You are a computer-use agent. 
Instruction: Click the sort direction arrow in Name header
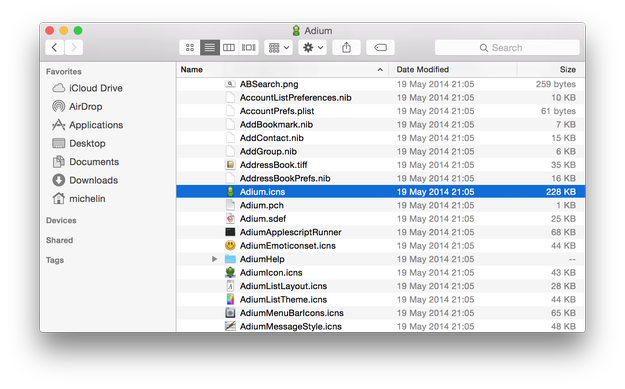tap(380, 70)
